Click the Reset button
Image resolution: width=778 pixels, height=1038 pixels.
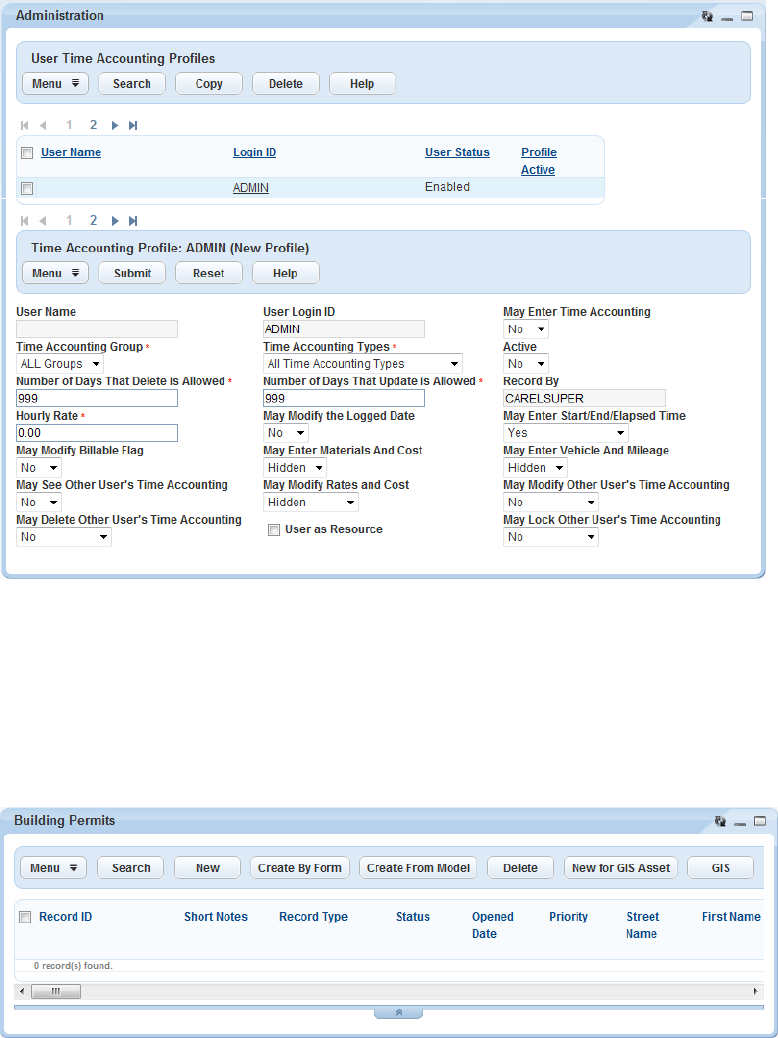point(209,273)
